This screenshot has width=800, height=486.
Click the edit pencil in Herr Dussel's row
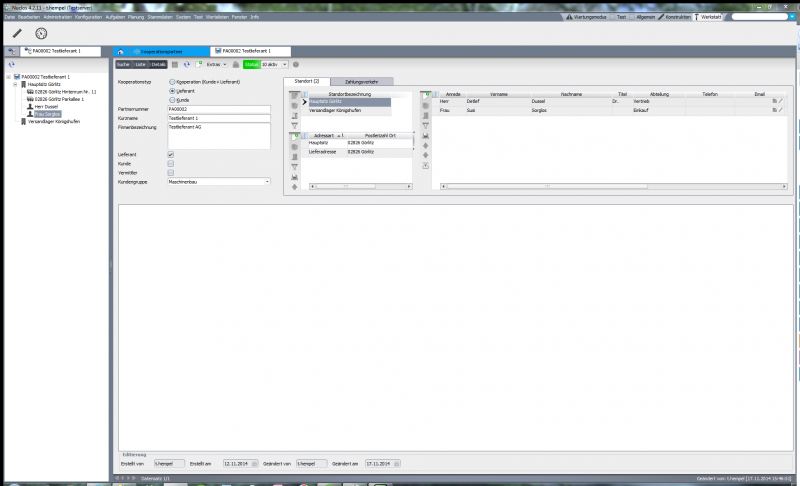tap(782, 101)
